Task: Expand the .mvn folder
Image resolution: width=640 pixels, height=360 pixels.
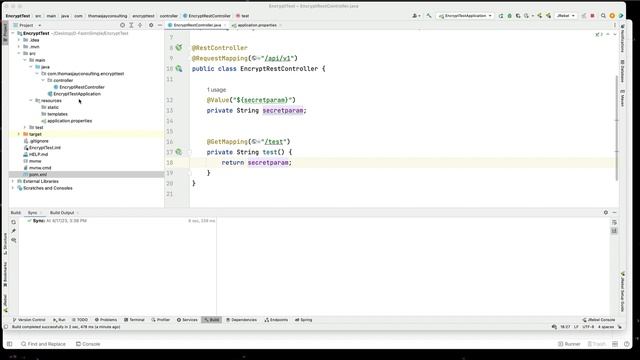Action: click(x=19, y=47)
